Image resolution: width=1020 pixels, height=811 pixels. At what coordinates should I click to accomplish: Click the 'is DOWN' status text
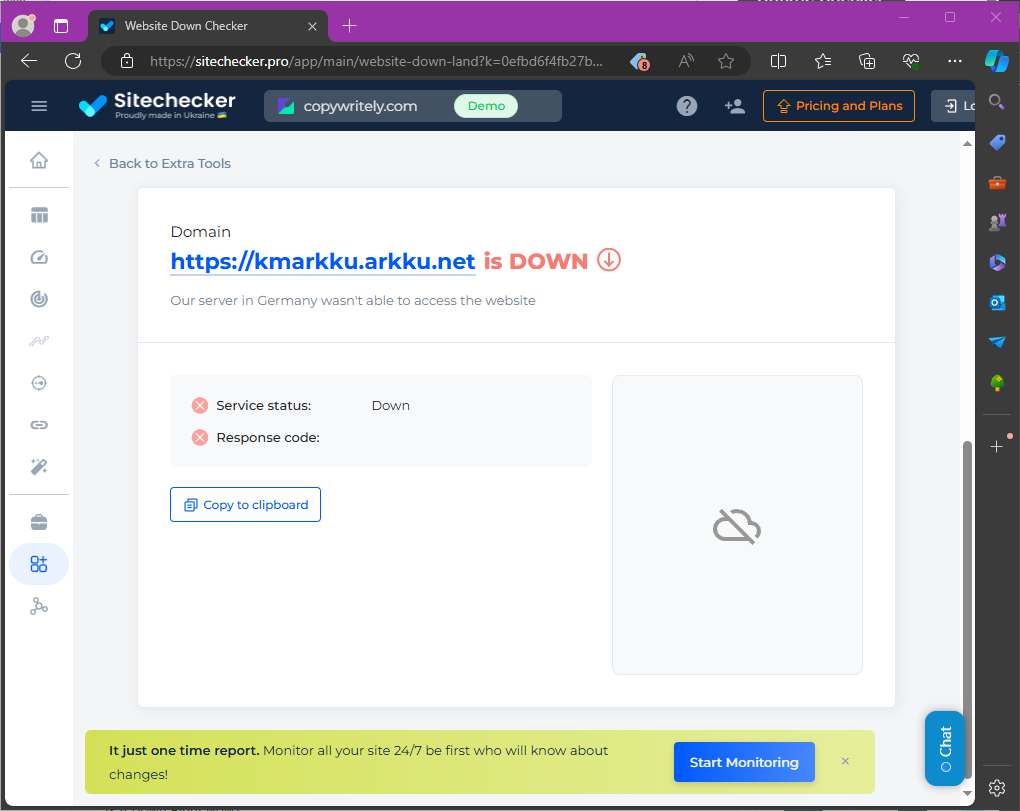pos(535,261)
